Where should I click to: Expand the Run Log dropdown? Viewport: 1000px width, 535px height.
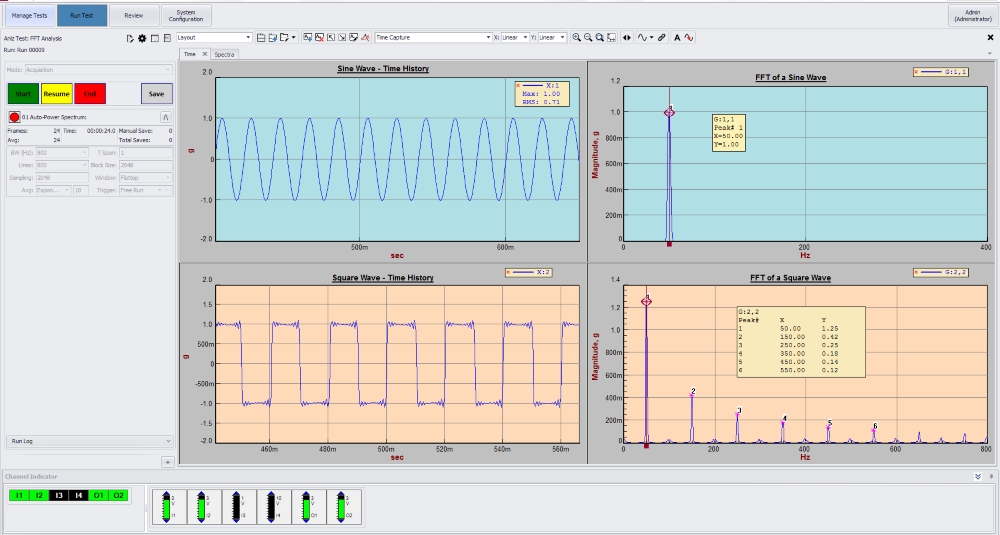click(90, 440)
